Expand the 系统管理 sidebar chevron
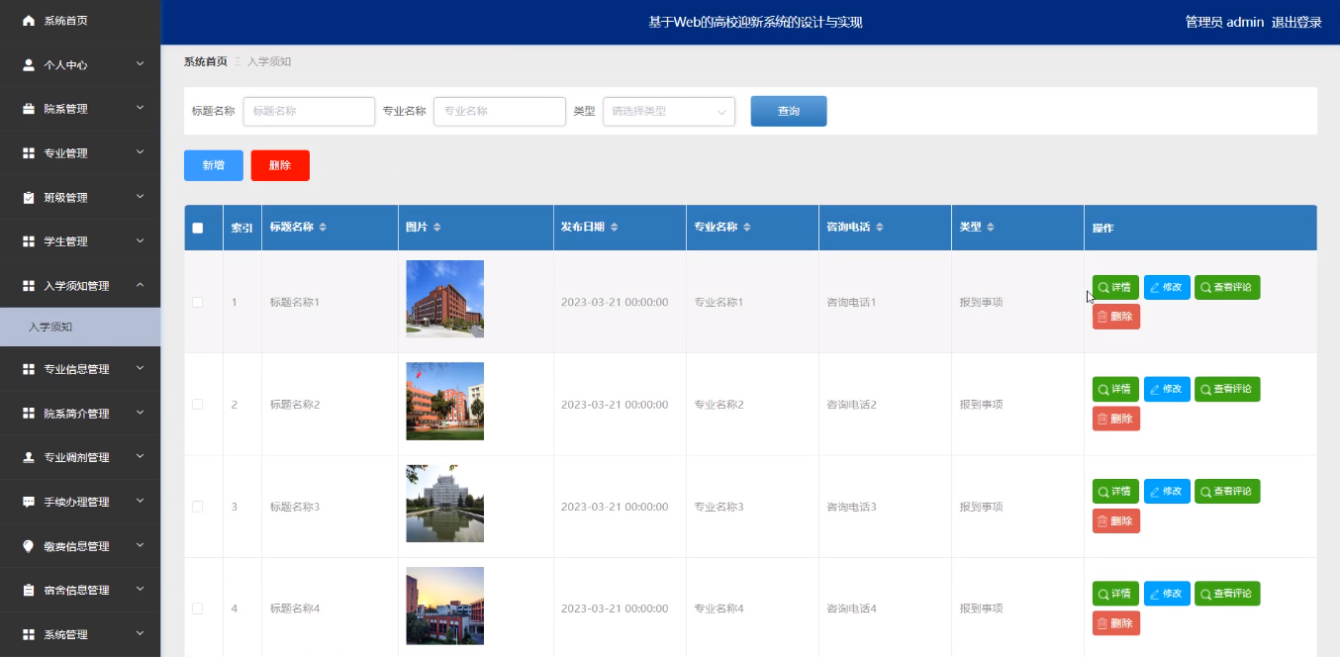The image size is (1340, 657). pos(140,633)
